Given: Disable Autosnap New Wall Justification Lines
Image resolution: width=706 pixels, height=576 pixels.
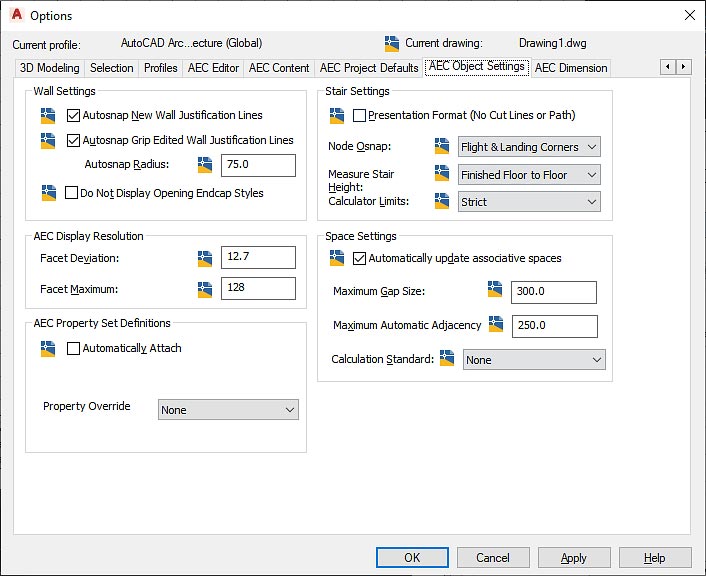Looking at the screenshot, I should click(x=73, y=116).
